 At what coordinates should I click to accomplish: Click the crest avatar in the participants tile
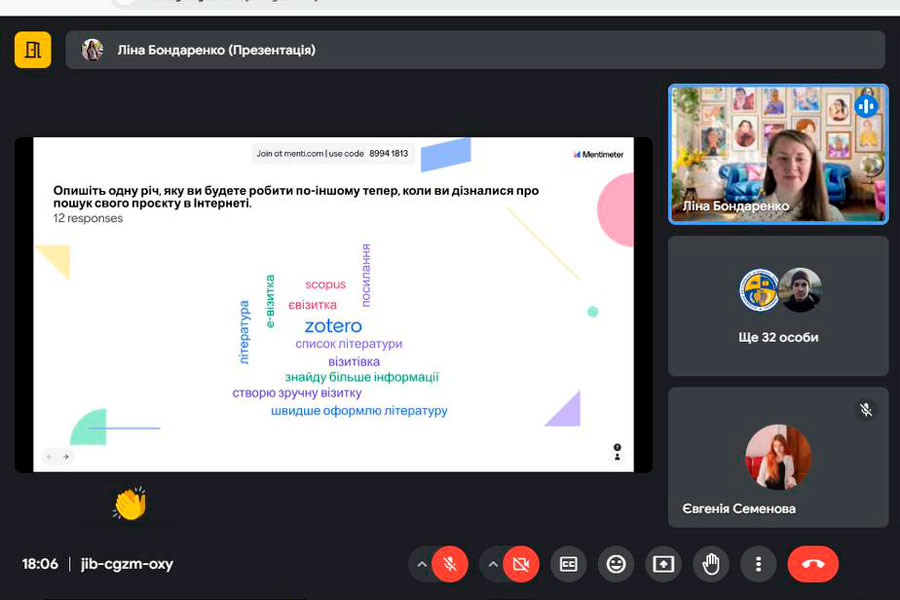pos(759,290)
